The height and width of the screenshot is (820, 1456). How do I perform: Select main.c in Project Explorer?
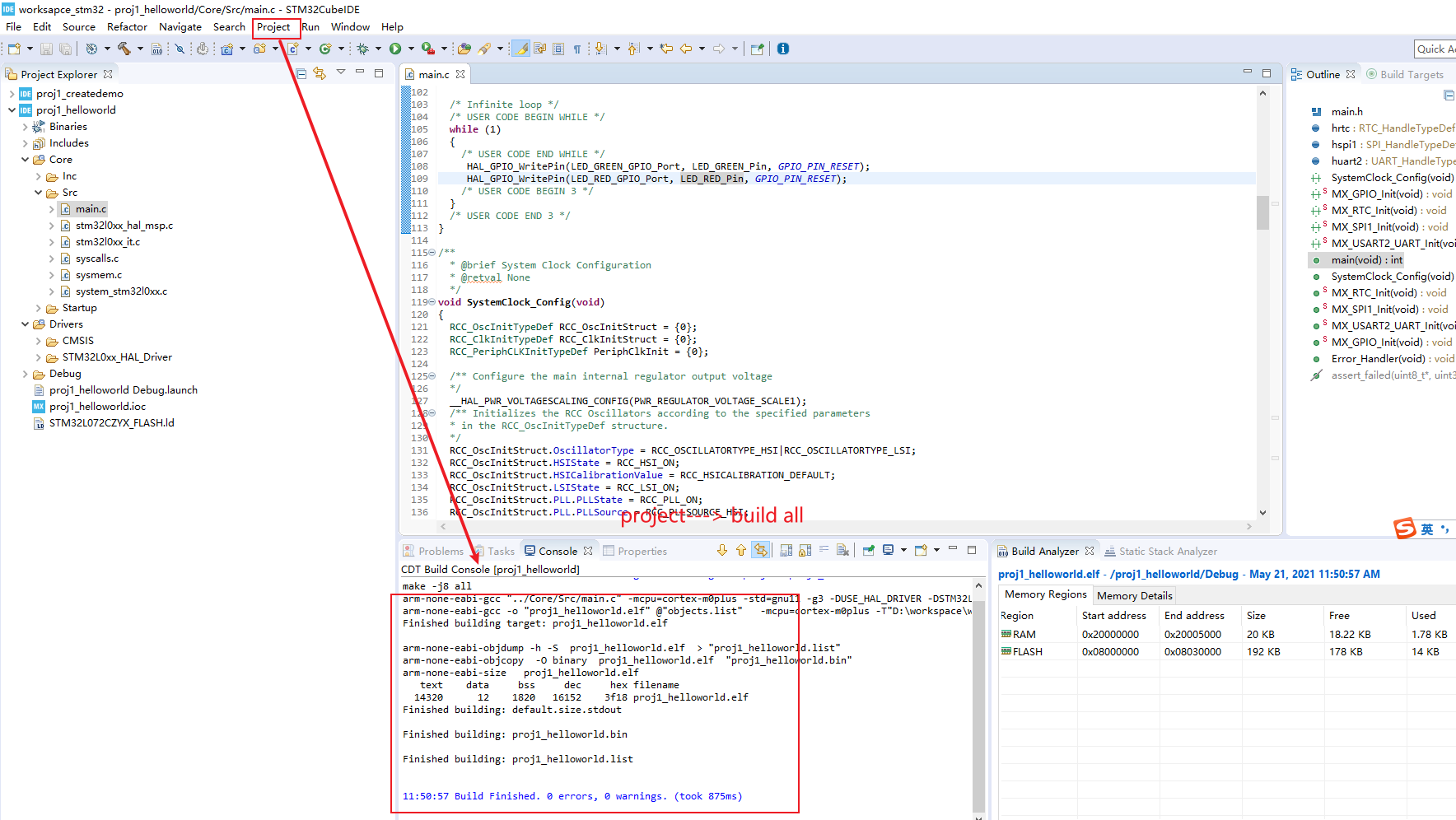pos(91,208)
